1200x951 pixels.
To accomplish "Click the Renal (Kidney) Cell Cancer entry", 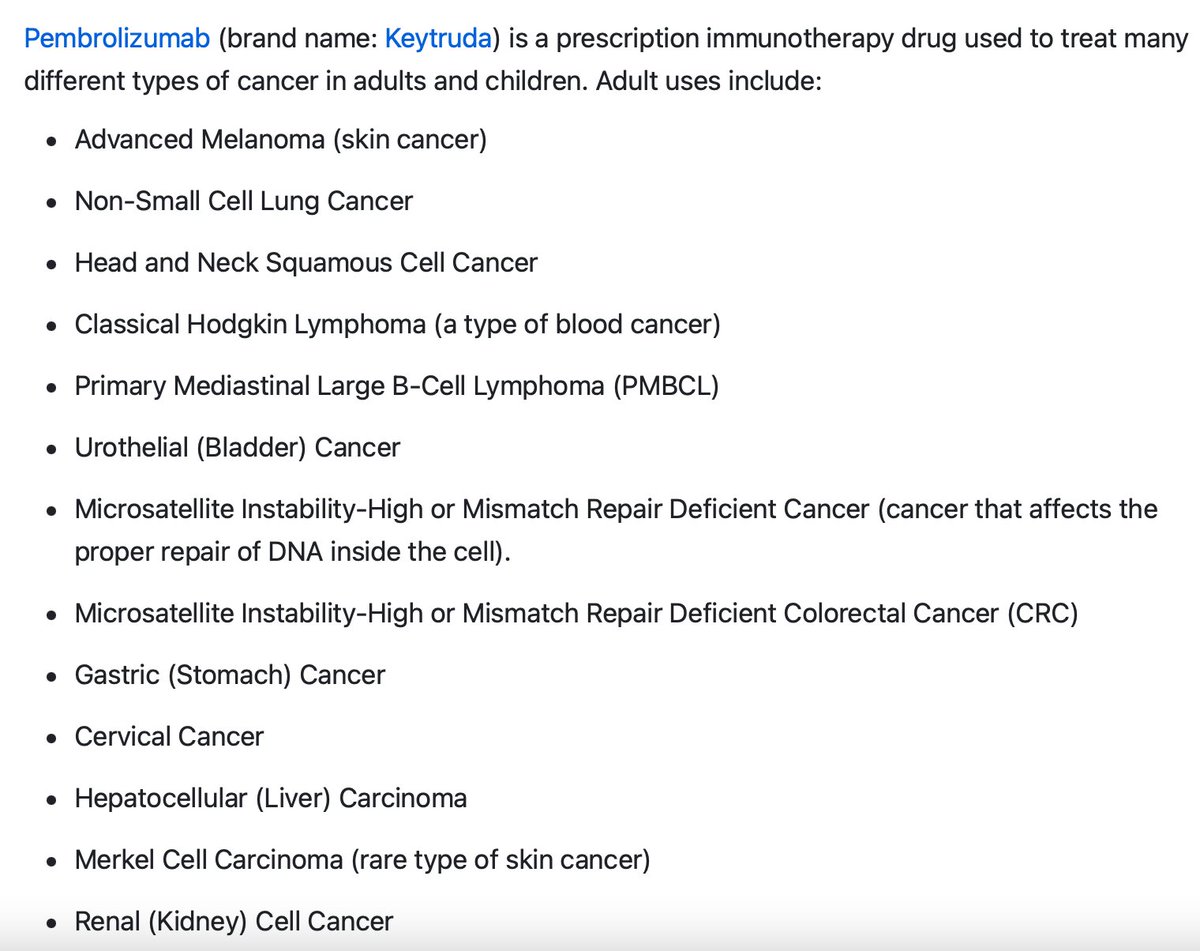I will coord(234,921).
